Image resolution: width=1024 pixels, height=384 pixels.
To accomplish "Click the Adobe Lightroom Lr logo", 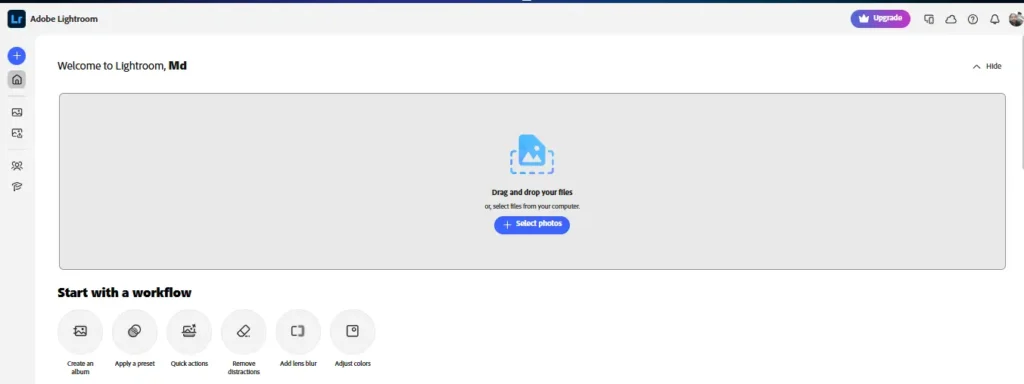I will point(17,19).
